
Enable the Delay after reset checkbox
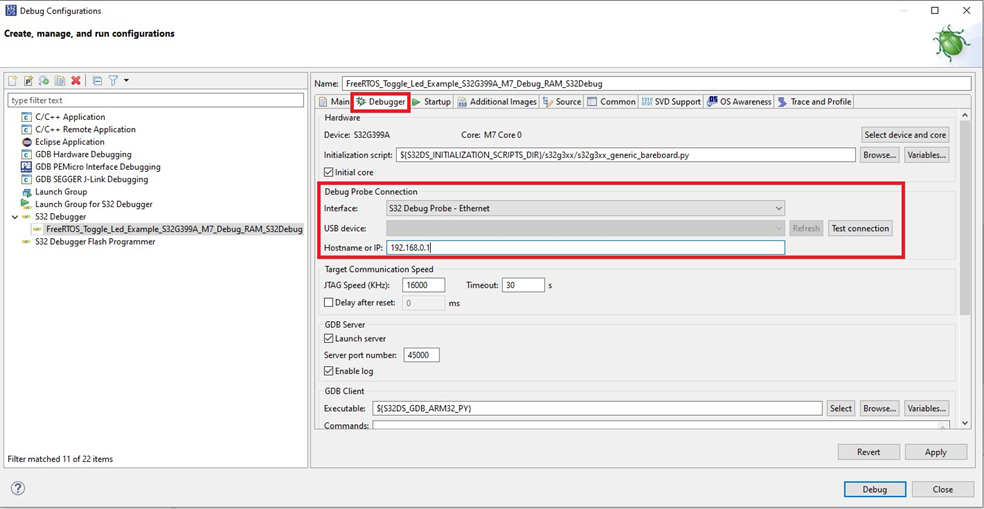(x=328, y=303)
